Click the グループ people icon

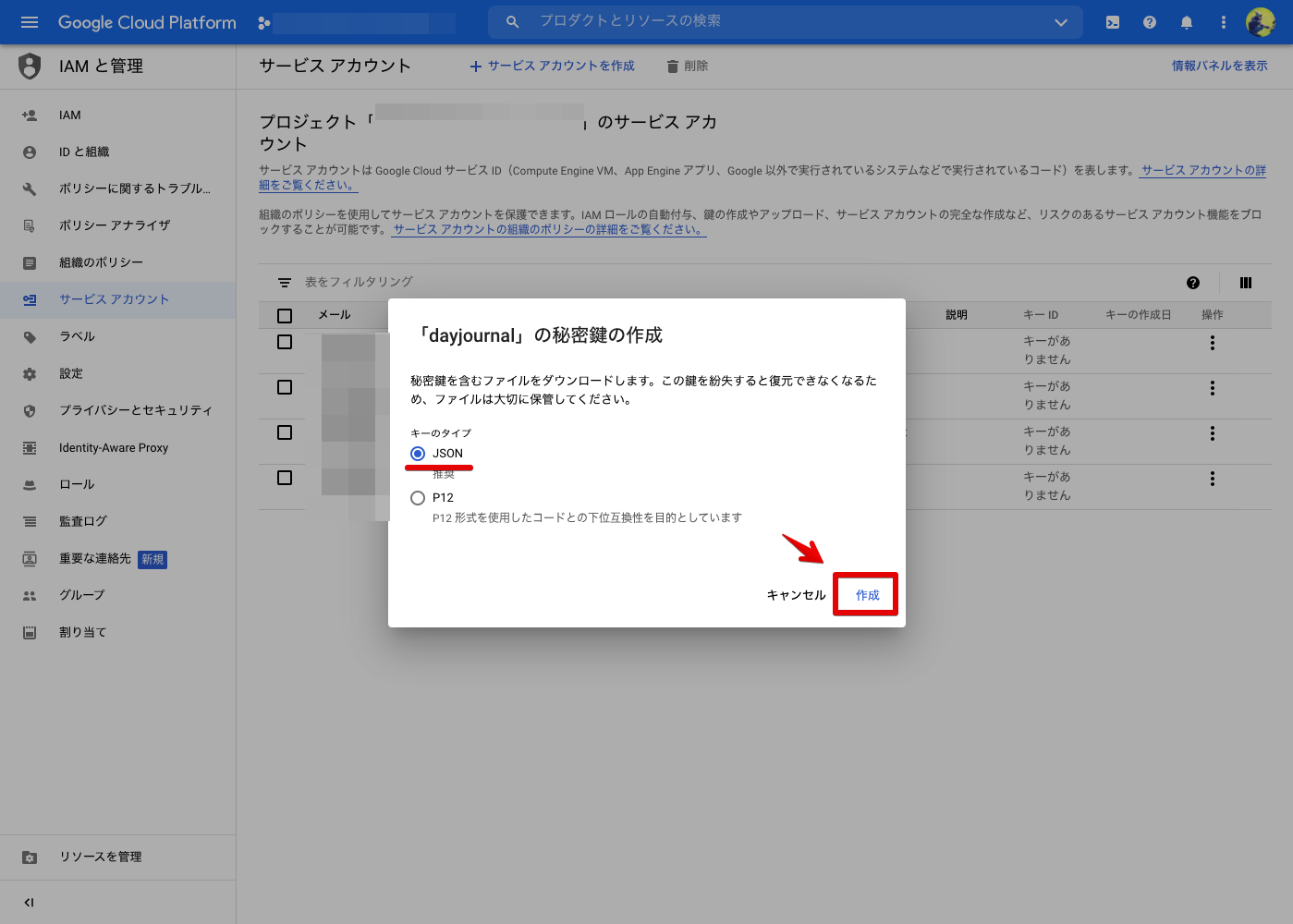(30, 596)
